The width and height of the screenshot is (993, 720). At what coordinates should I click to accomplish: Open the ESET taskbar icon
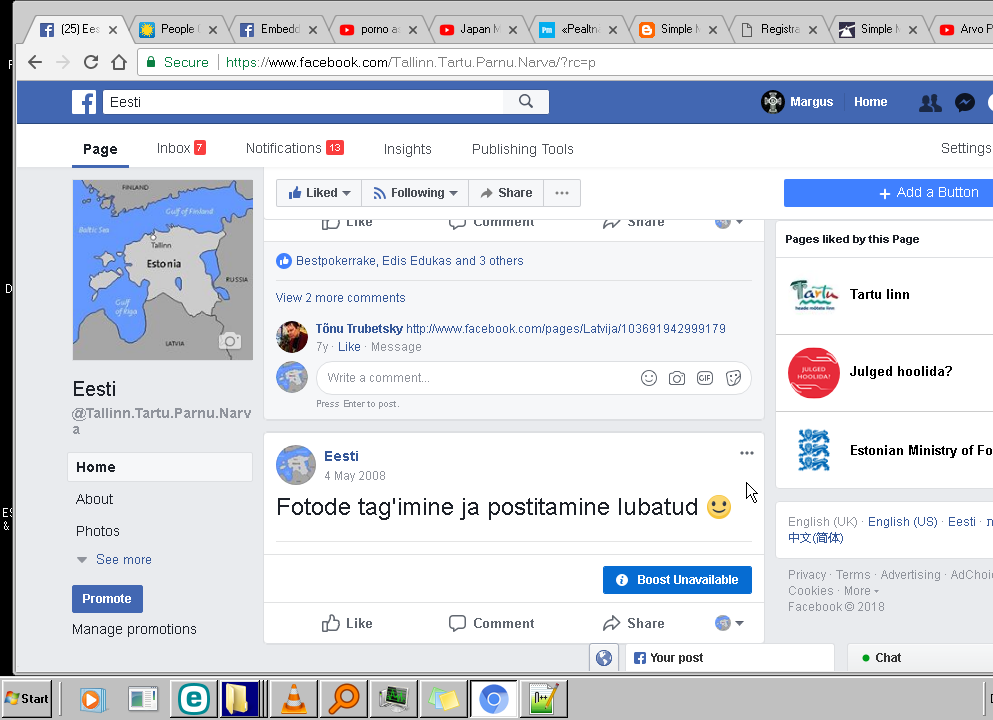point(193,699)
